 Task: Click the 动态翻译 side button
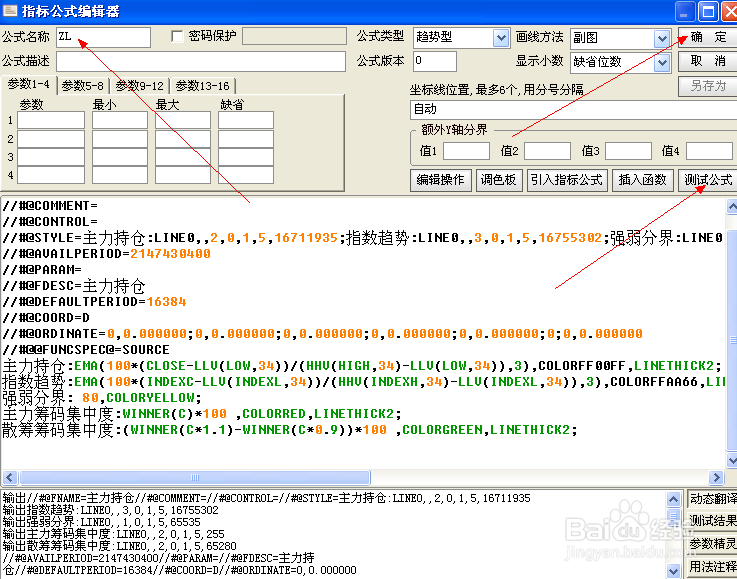coord(713,499)
